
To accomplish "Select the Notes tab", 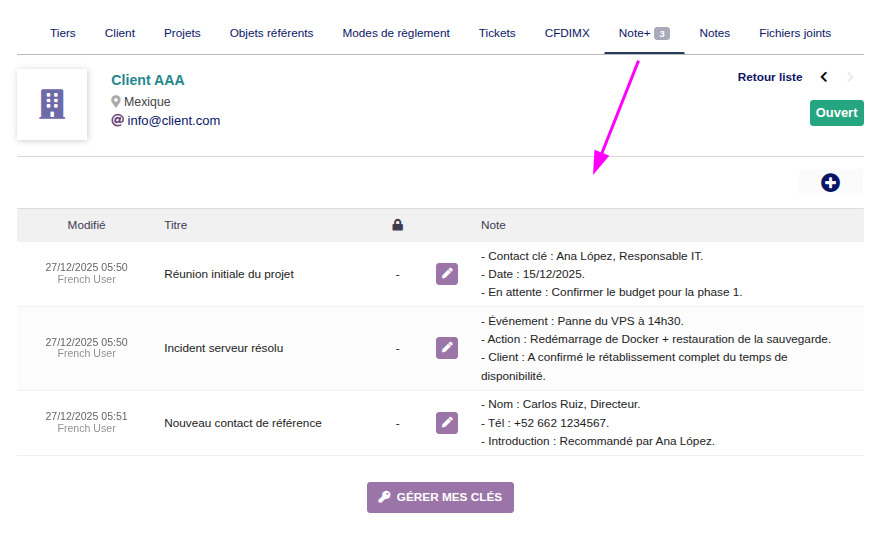I will pos(714,33).
